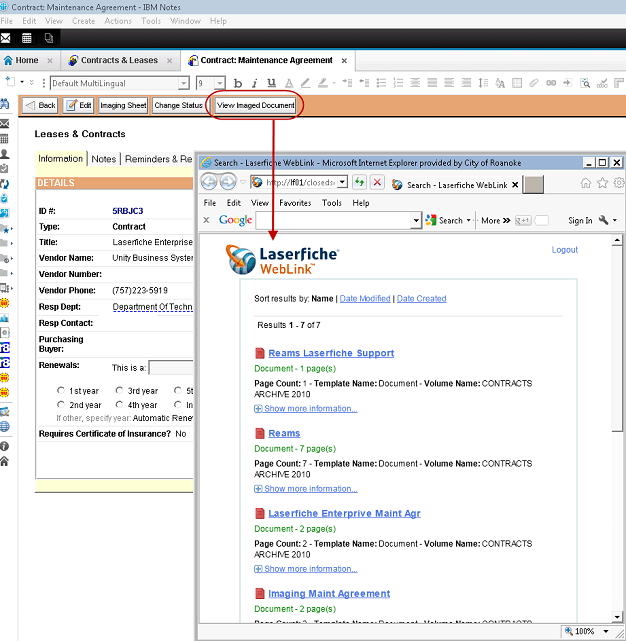Open the Calendar icon in the Notes top bar
The height and width of the screenshot is (641, 626).
[27, 38]
